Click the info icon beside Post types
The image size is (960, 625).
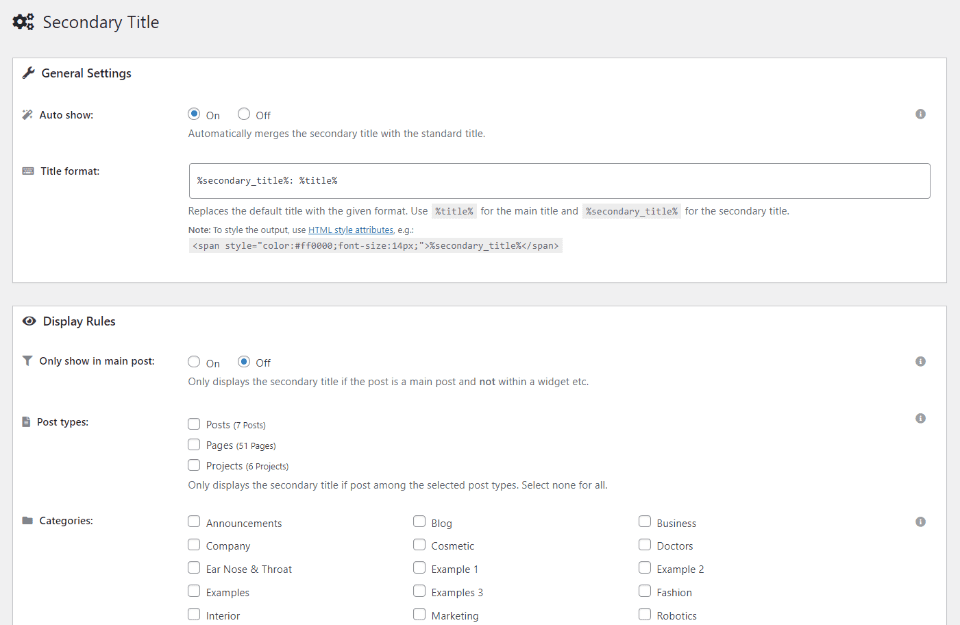coord(920,419)
